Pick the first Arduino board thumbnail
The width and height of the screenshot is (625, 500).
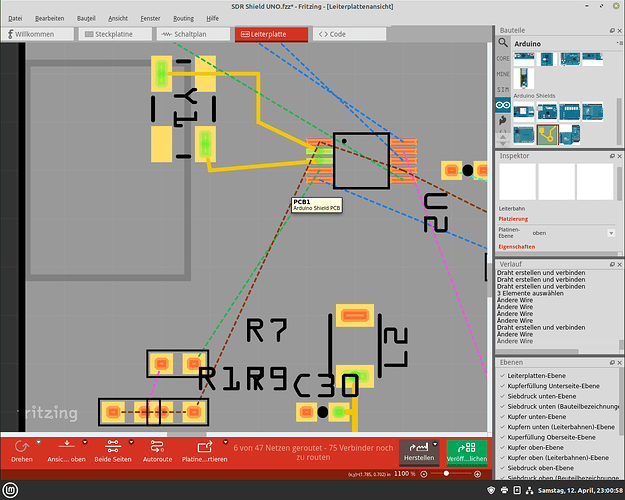524,59
